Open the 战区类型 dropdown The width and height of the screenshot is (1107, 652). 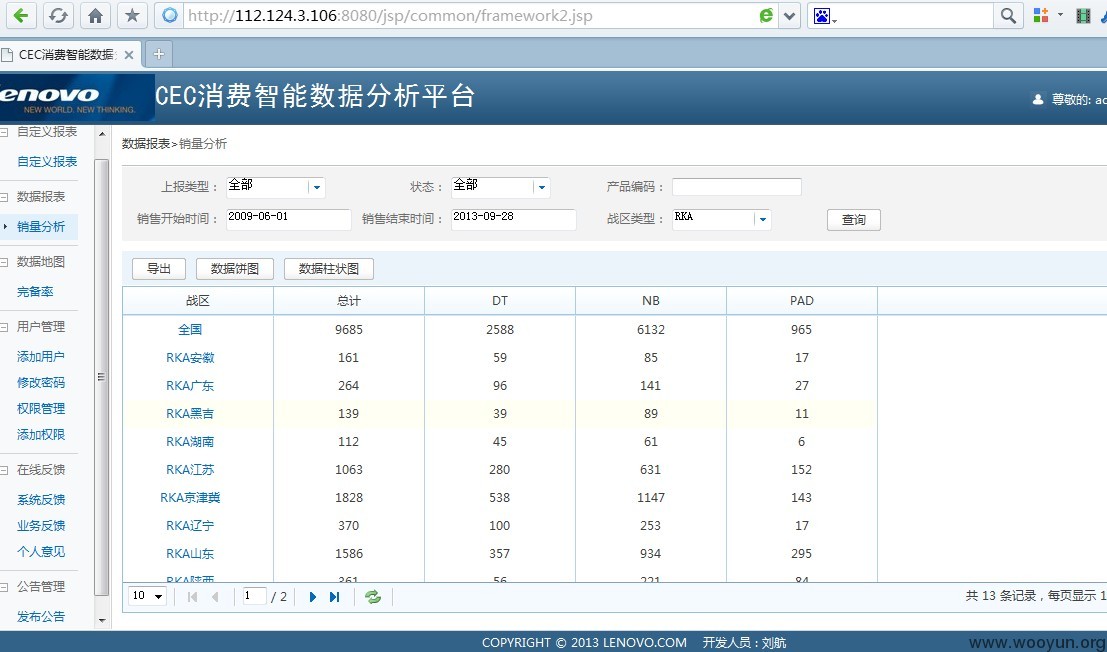coord(762,219)
